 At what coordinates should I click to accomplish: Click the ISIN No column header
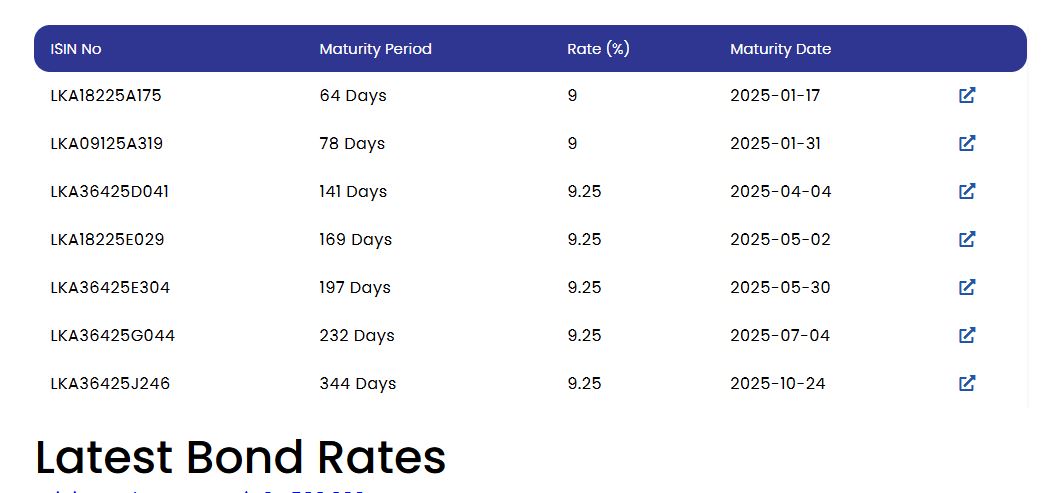(76, 49)
